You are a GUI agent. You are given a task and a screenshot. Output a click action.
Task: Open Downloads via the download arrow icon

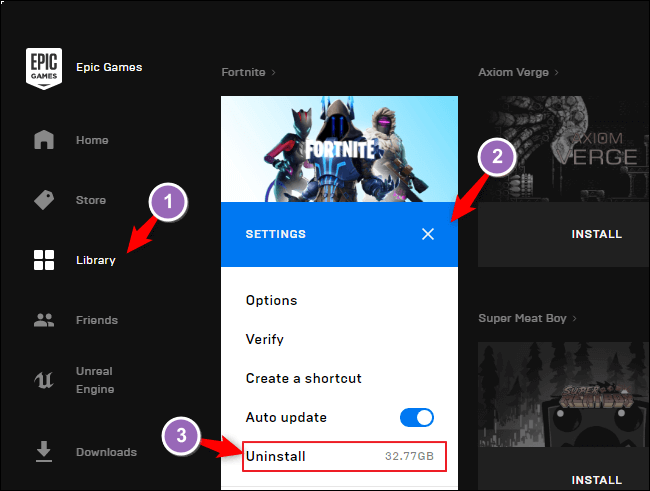pyautogui.click(x=44, y=452)
